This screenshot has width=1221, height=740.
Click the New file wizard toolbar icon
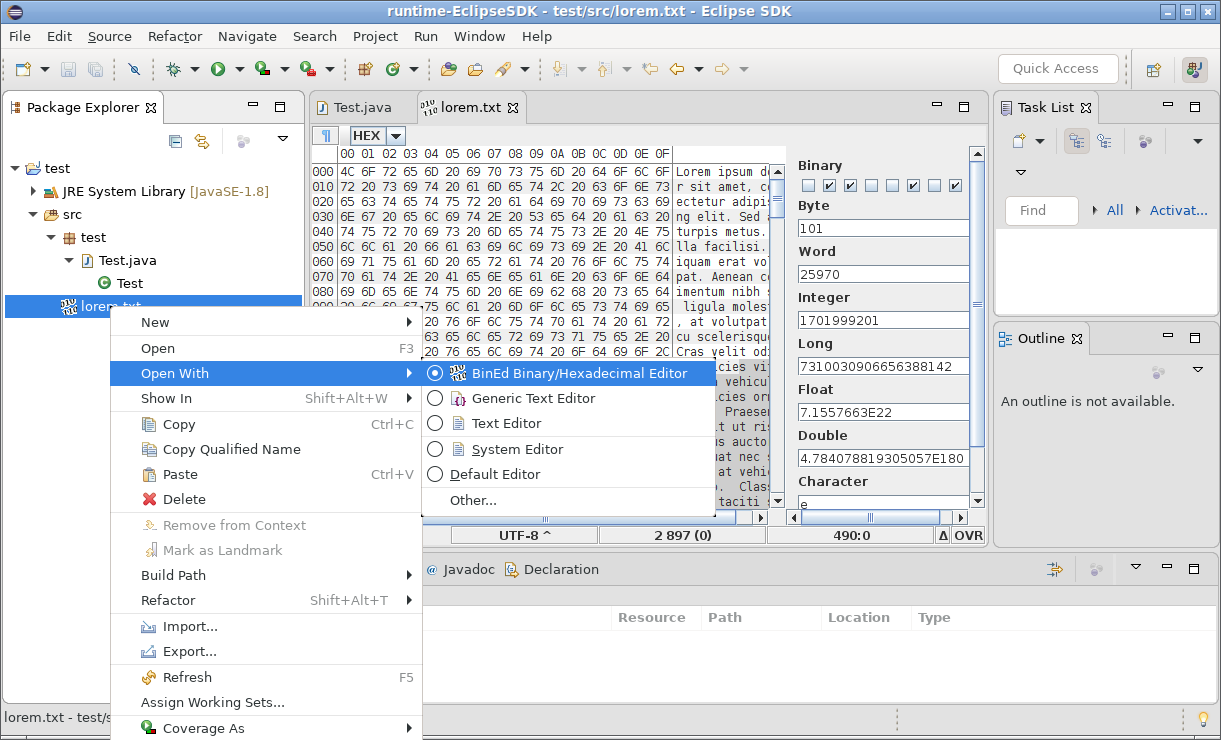pos(23,69)
